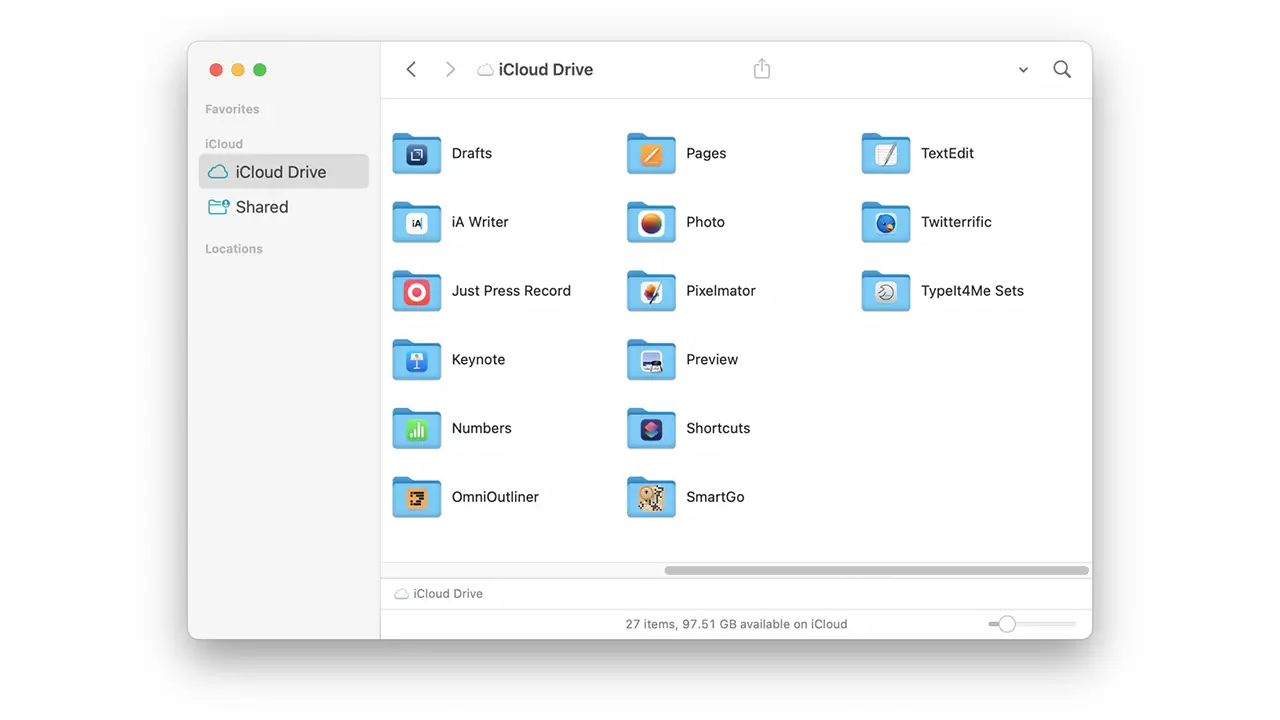This screenshot has width=1280, height=720.
Task: Click the Shortcuts folder name
Action: coord(718,428)
